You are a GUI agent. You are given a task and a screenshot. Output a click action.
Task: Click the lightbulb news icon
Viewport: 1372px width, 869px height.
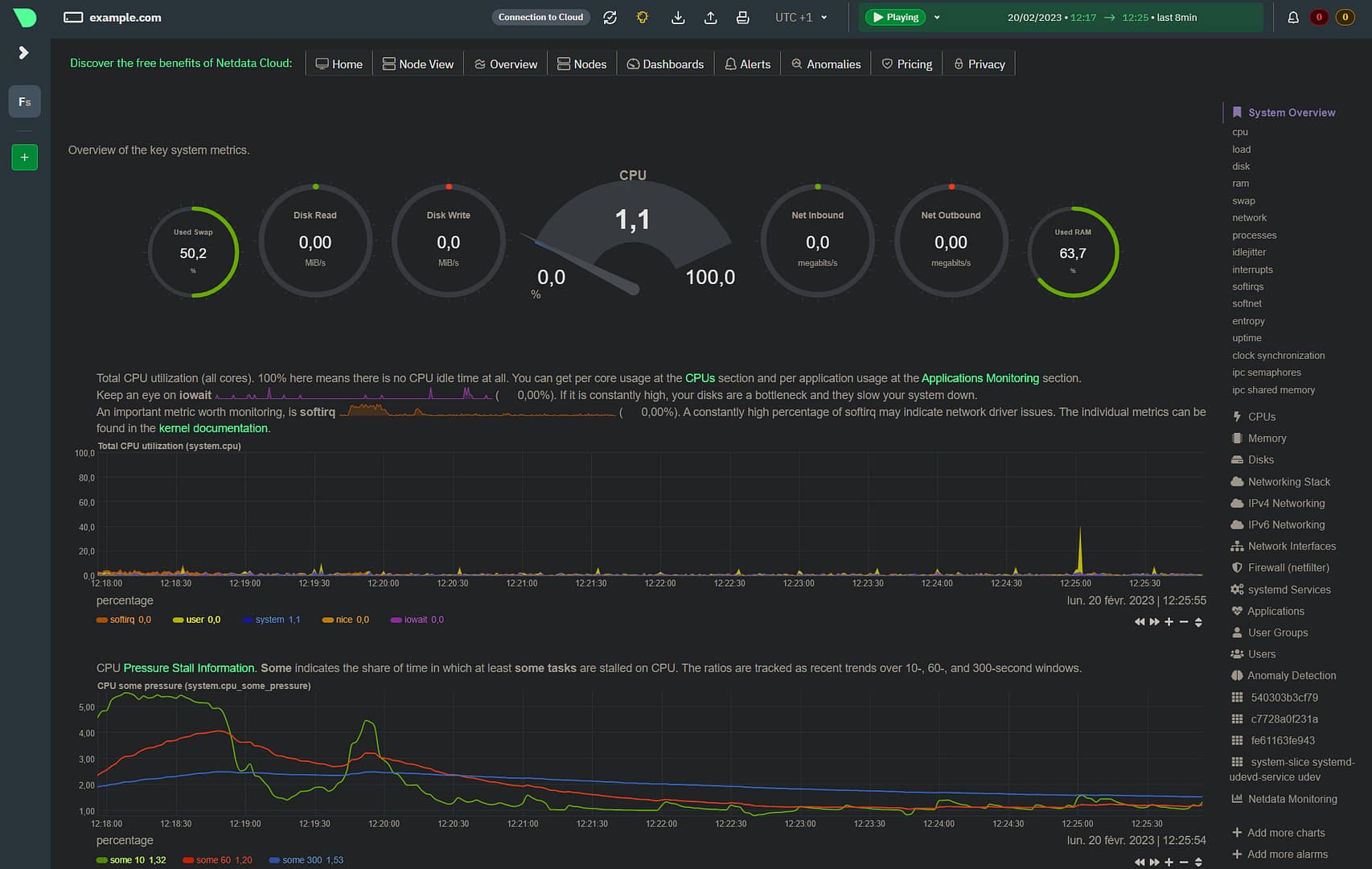tap(642, 18)
